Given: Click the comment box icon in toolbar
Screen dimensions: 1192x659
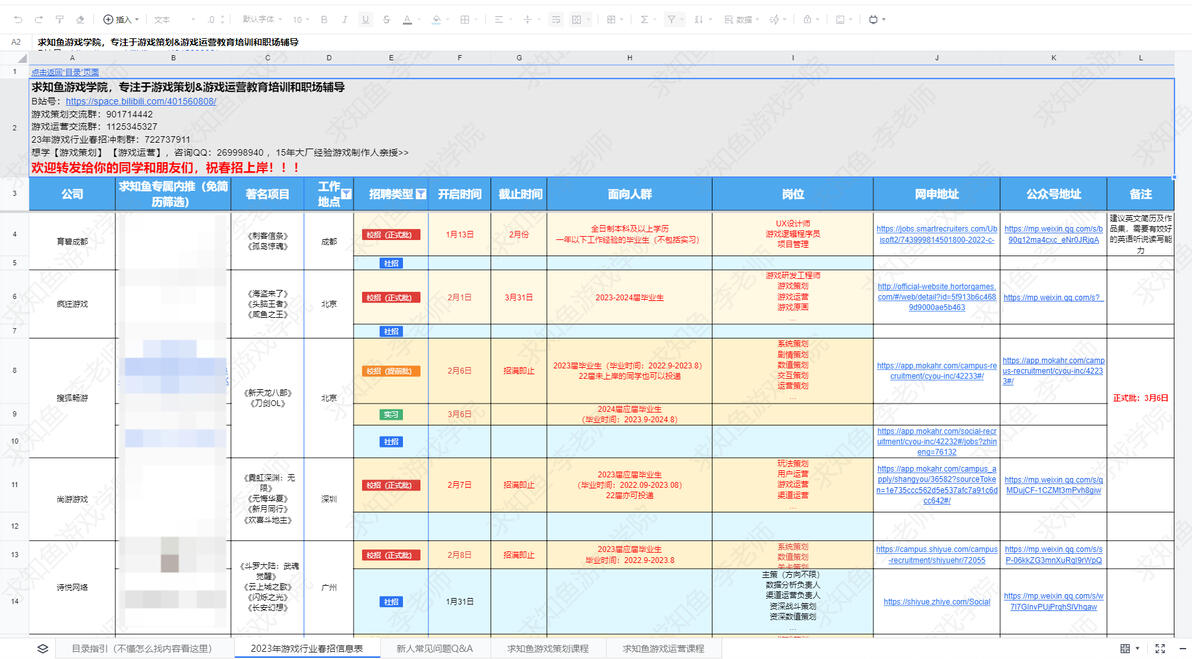Looking at the screenshot, I should coord(840,20).
